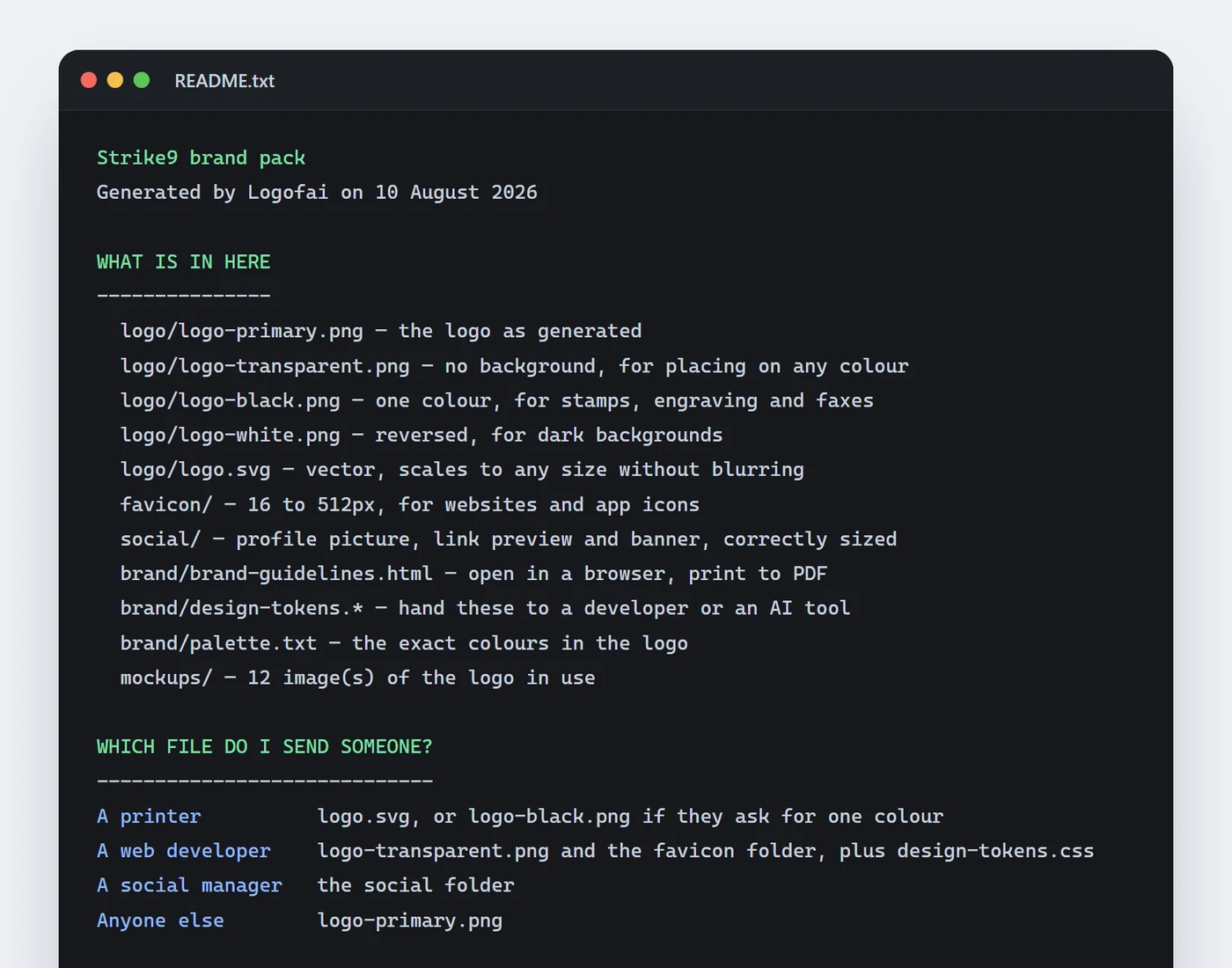The width and height of the screenshot is (1232, 968).
Task: Click the red close dot
Action: pyautogui.click(x=89, y=80)
